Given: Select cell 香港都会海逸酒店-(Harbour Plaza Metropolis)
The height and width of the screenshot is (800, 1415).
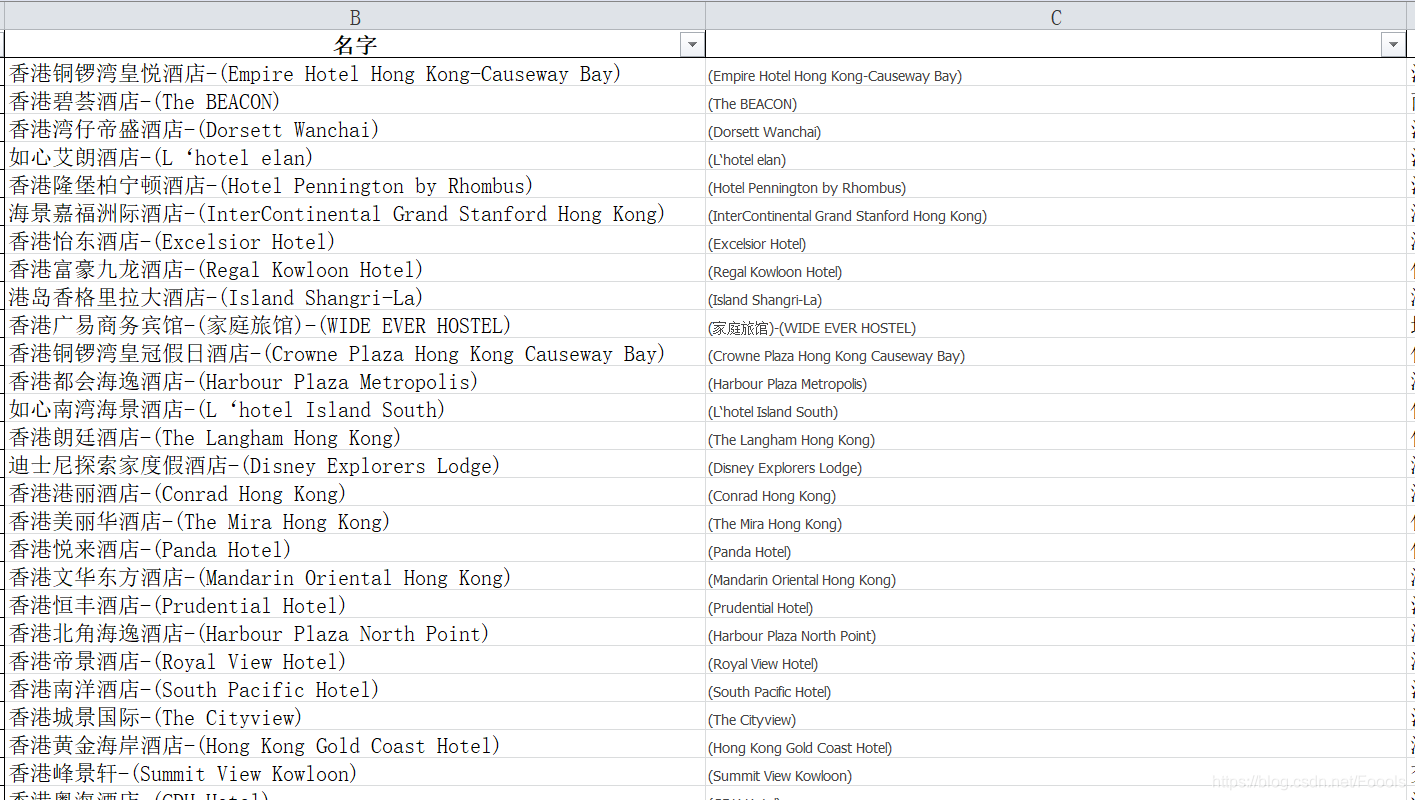Looking at the screenshot, I should (x=355, y=381).
